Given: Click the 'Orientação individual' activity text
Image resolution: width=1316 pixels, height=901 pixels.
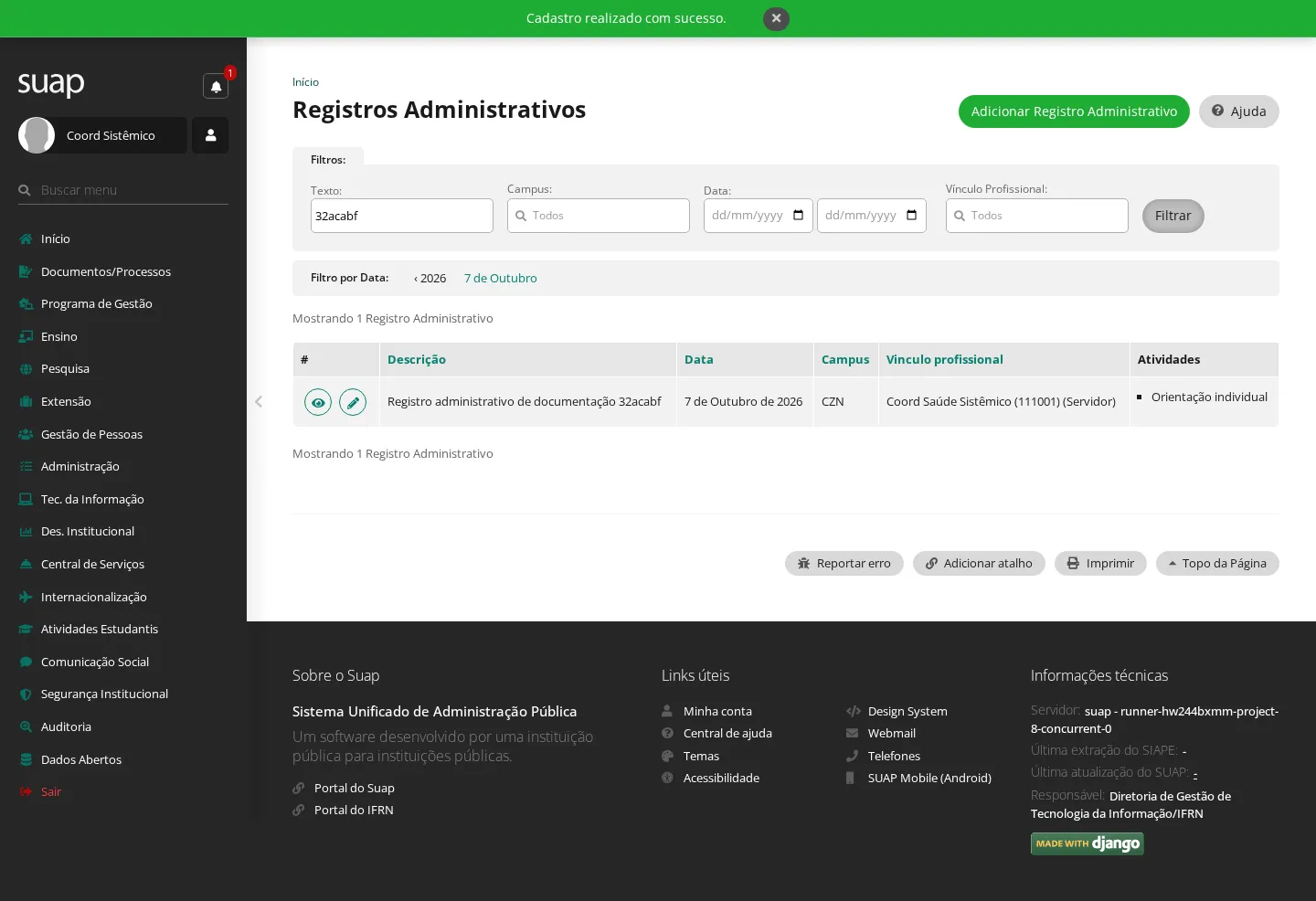Looking at the screenshot, I should coord(1209,397).
